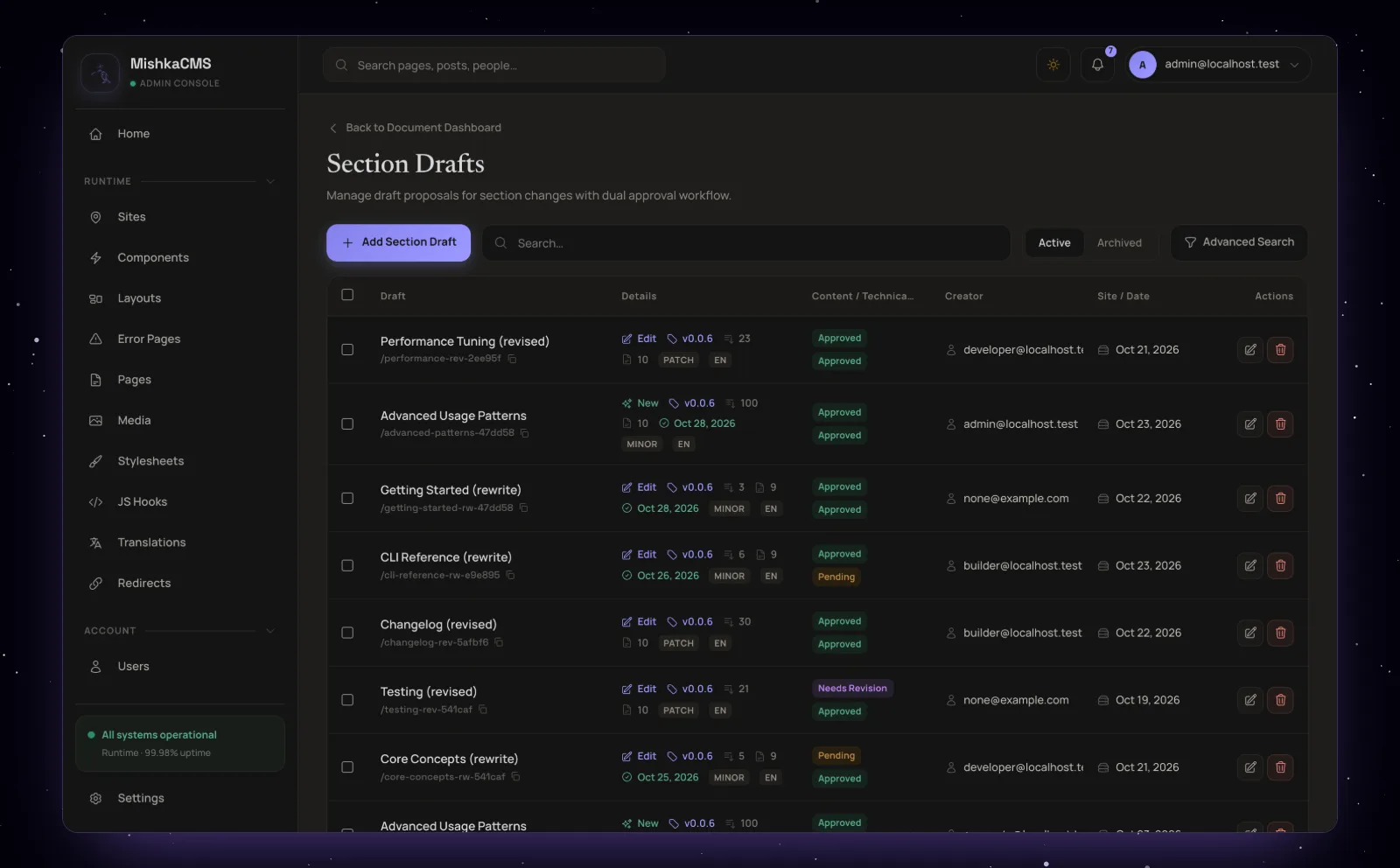
Task: Edit the Performance Tuning (revised) draft
Action: pyautogui.click(x=1250, y=350)
